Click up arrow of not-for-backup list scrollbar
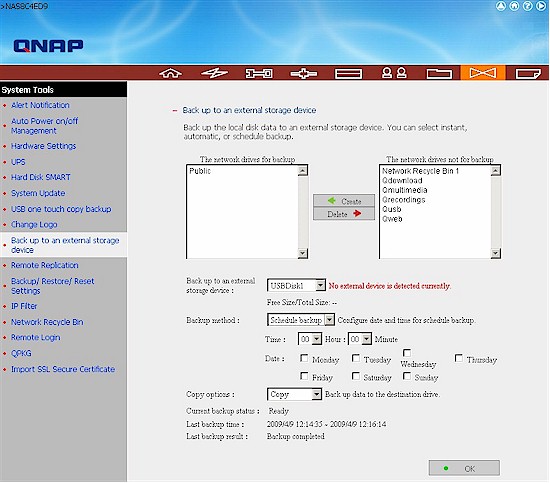Viewport: 550px width, 483px height. (x=495, y=170)
